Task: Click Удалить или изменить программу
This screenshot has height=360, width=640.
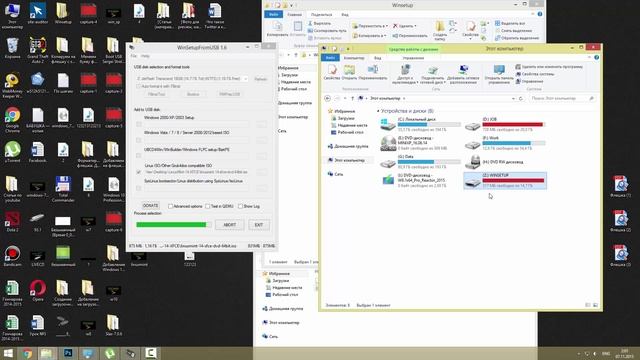Action: [549, 67]
